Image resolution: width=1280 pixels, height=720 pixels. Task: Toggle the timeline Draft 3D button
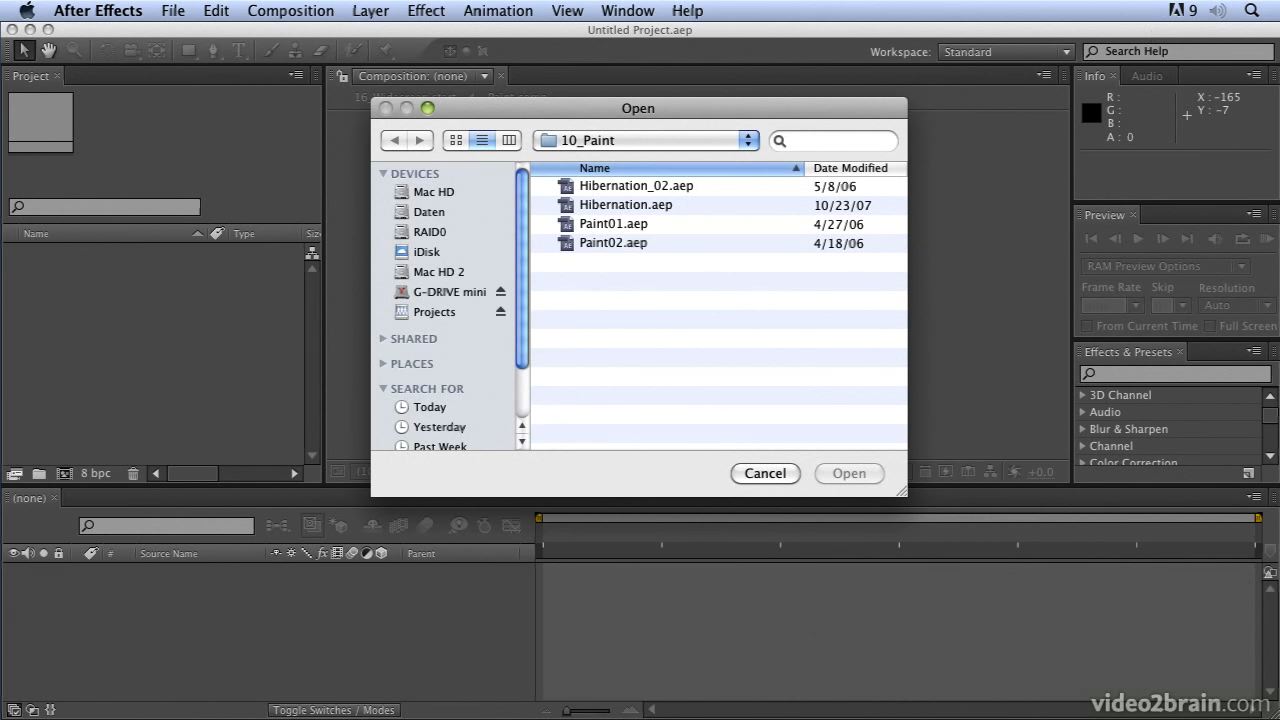(x=339, y=525)
